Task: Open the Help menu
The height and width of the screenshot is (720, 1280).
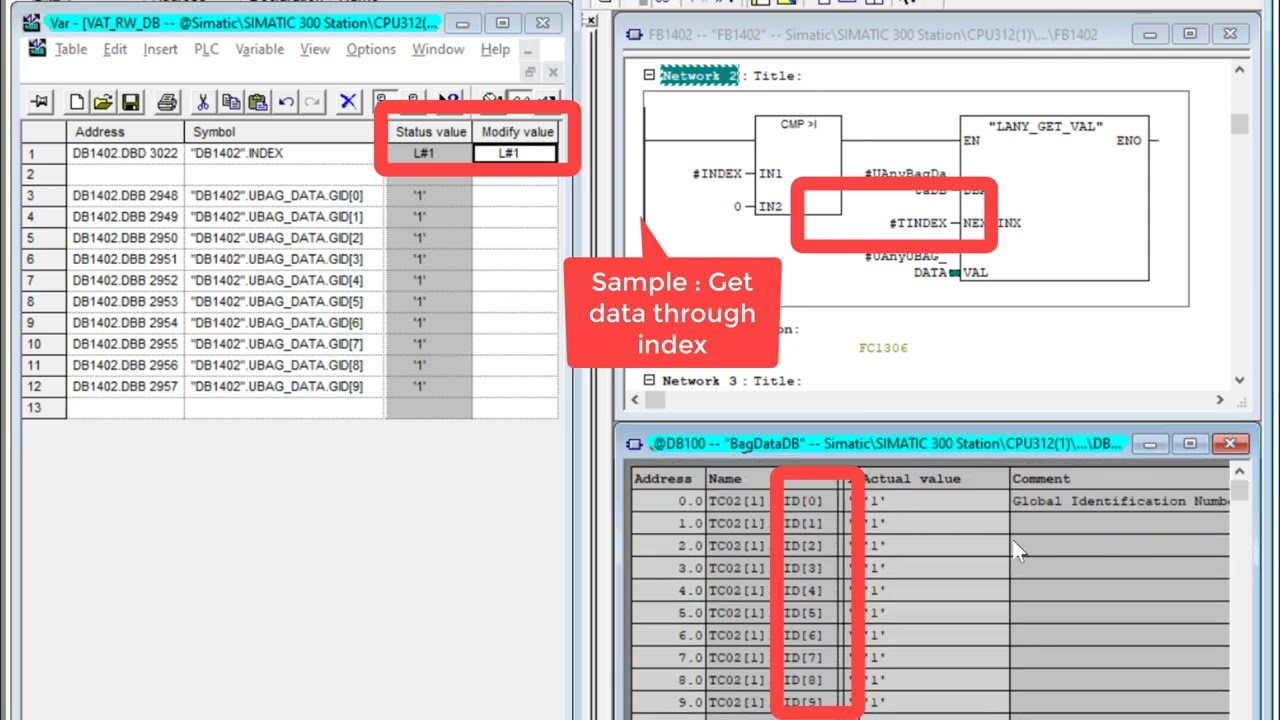Action: (495, 49)
